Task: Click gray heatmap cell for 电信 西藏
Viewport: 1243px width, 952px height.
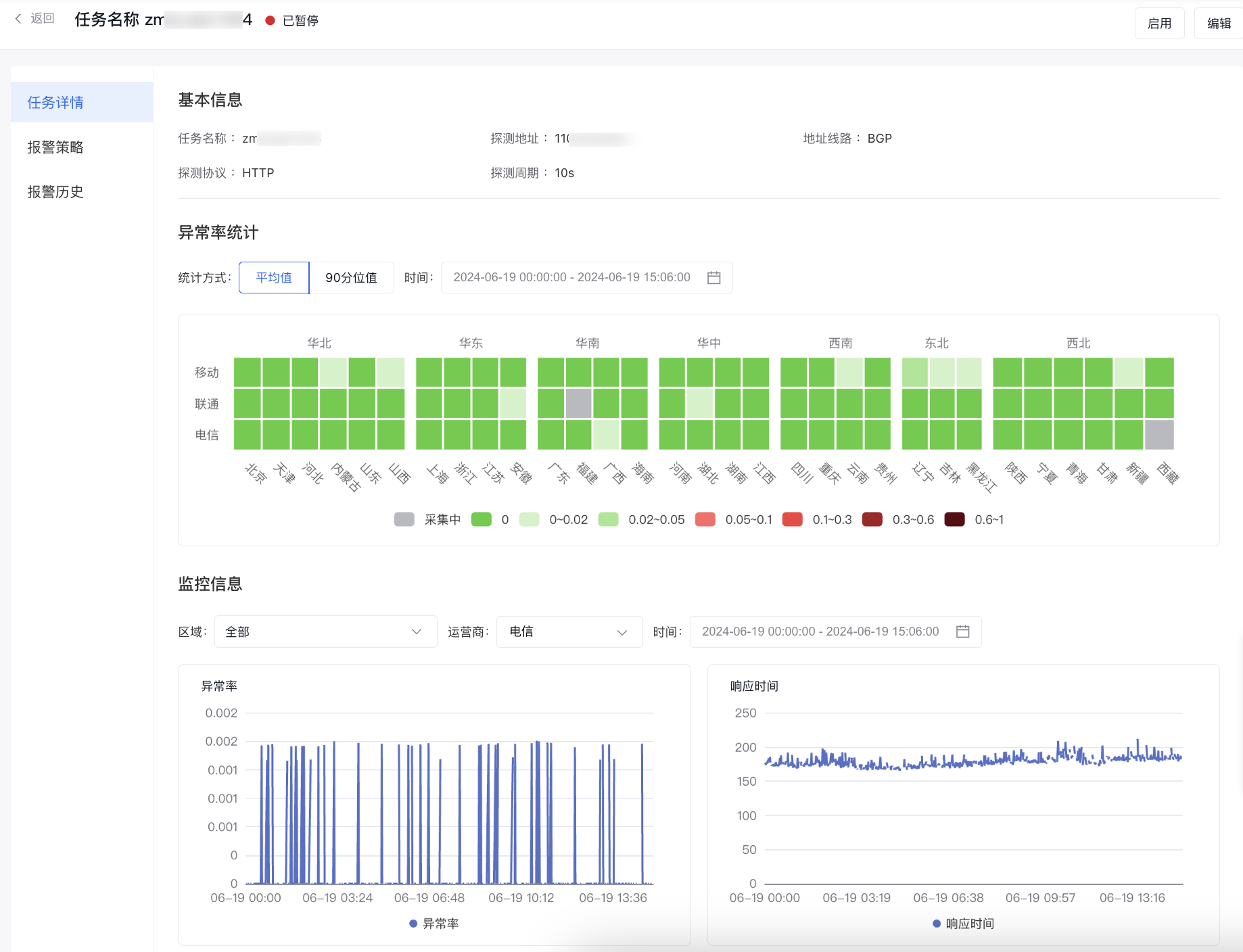Action: [1159, 435]
